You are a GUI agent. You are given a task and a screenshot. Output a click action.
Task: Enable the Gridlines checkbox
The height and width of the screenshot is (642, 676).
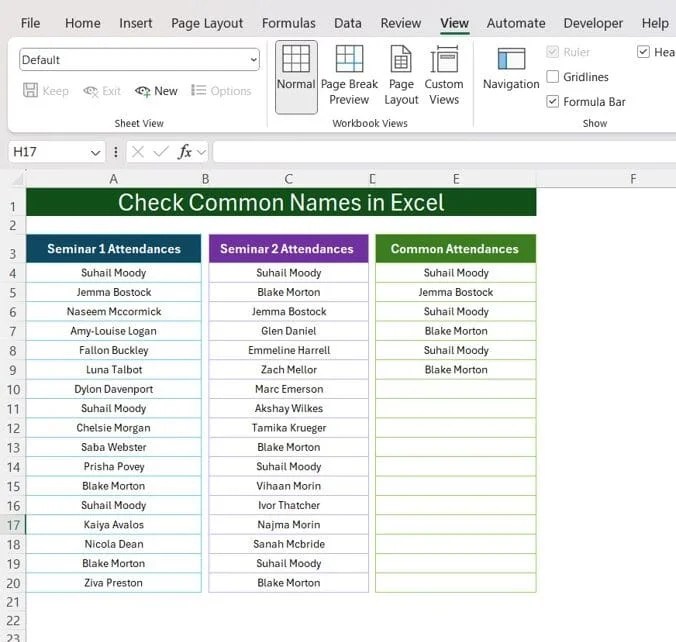pos(552,77)
